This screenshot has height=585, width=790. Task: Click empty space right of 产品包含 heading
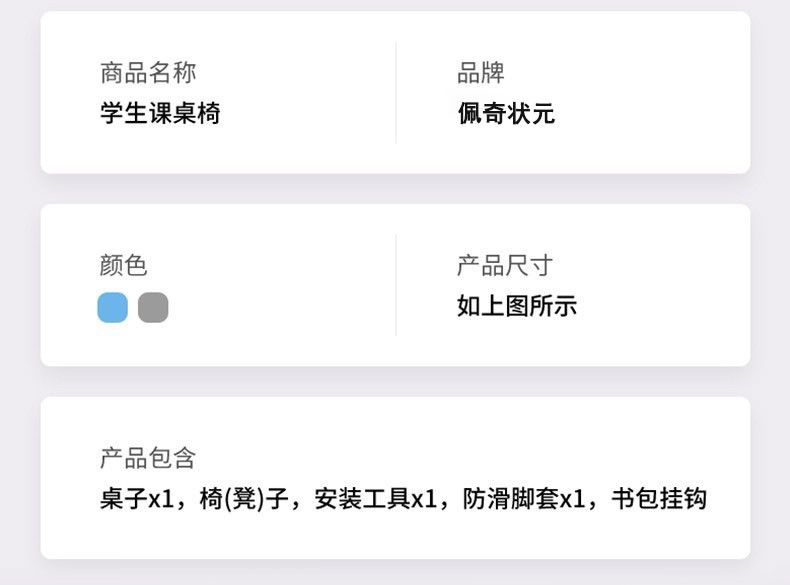(450, 458)
